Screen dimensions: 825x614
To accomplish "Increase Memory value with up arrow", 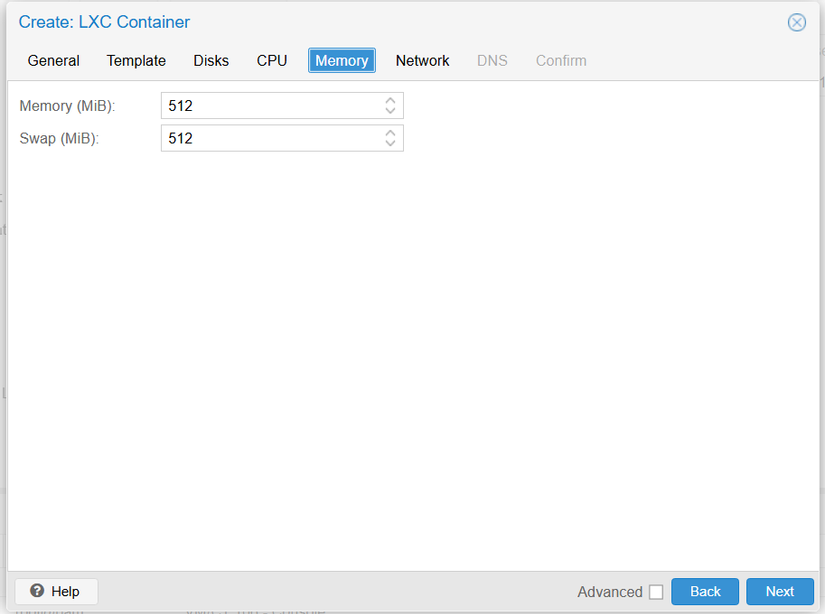I will pyautogui.click(x=390, y=100).
